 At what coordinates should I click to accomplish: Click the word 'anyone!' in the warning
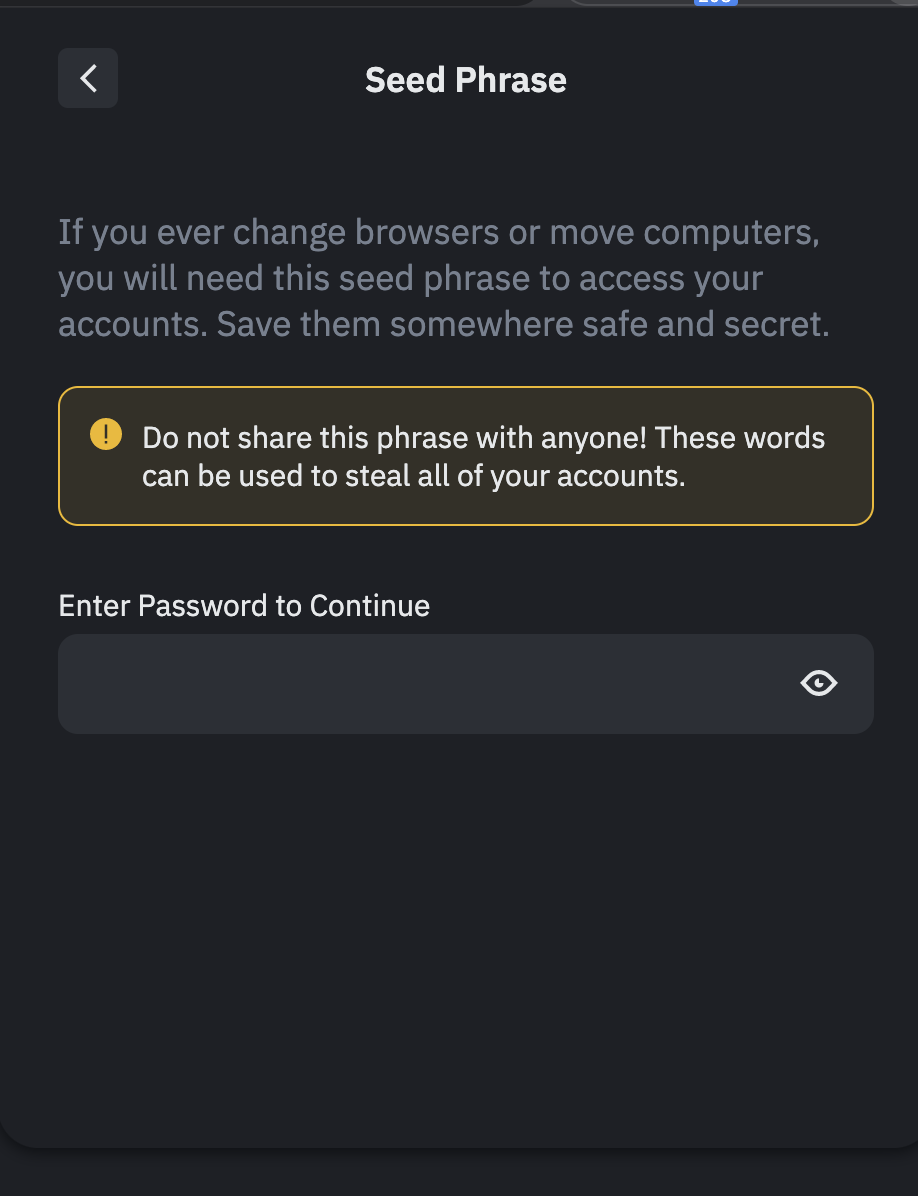[x=594, y=438]
